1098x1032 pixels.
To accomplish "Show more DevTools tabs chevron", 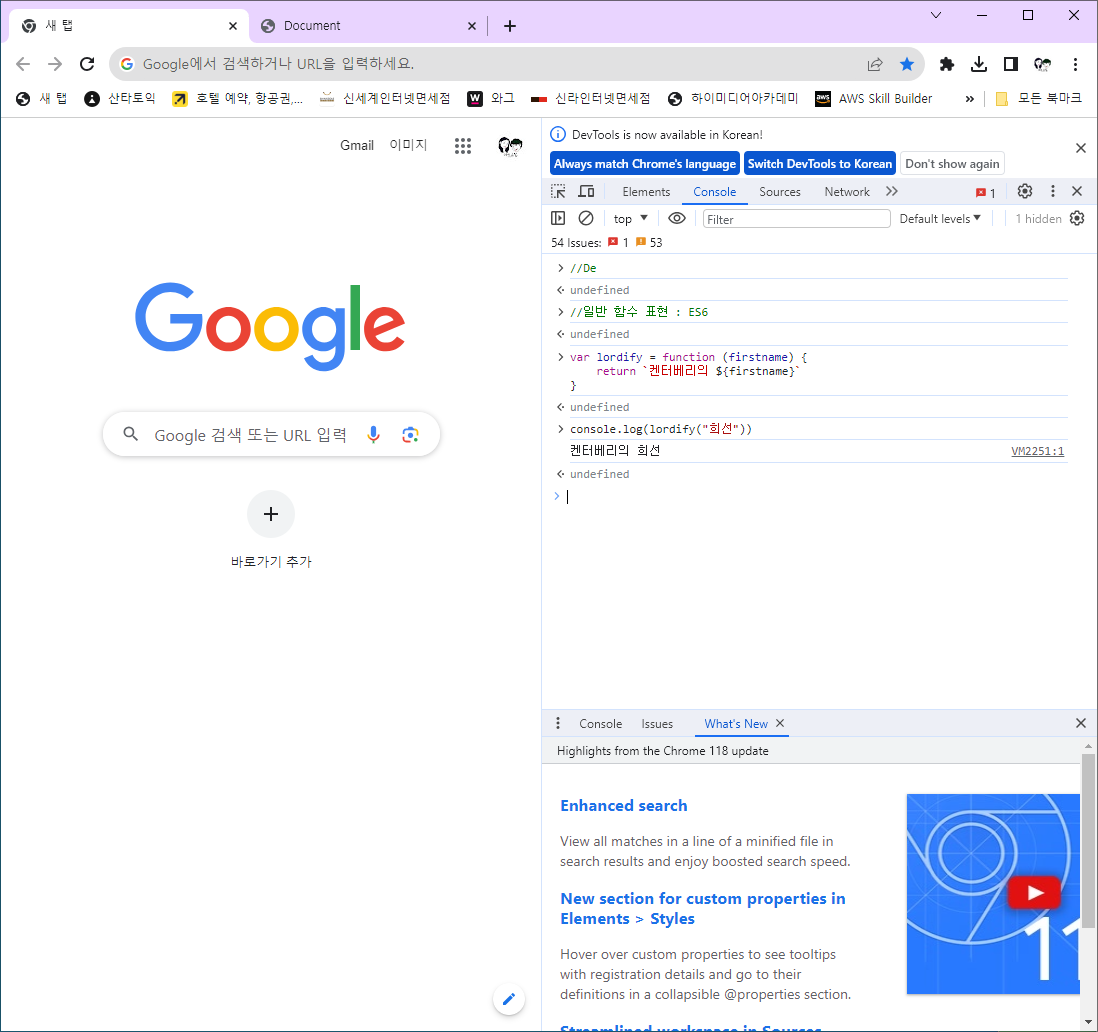I will [x=891, y=191].
